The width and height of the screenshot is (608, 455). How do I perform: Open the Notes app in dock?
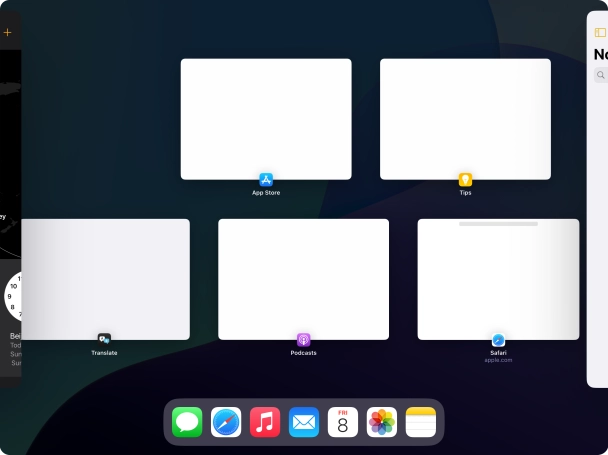pos(421,422)
